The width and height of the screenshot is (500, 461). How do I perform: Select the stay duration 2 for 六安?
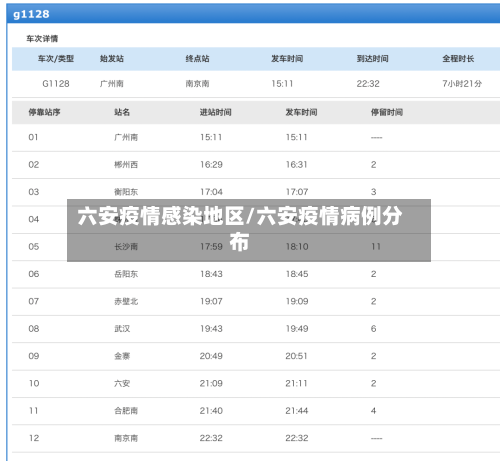click(x=374, y=383)
